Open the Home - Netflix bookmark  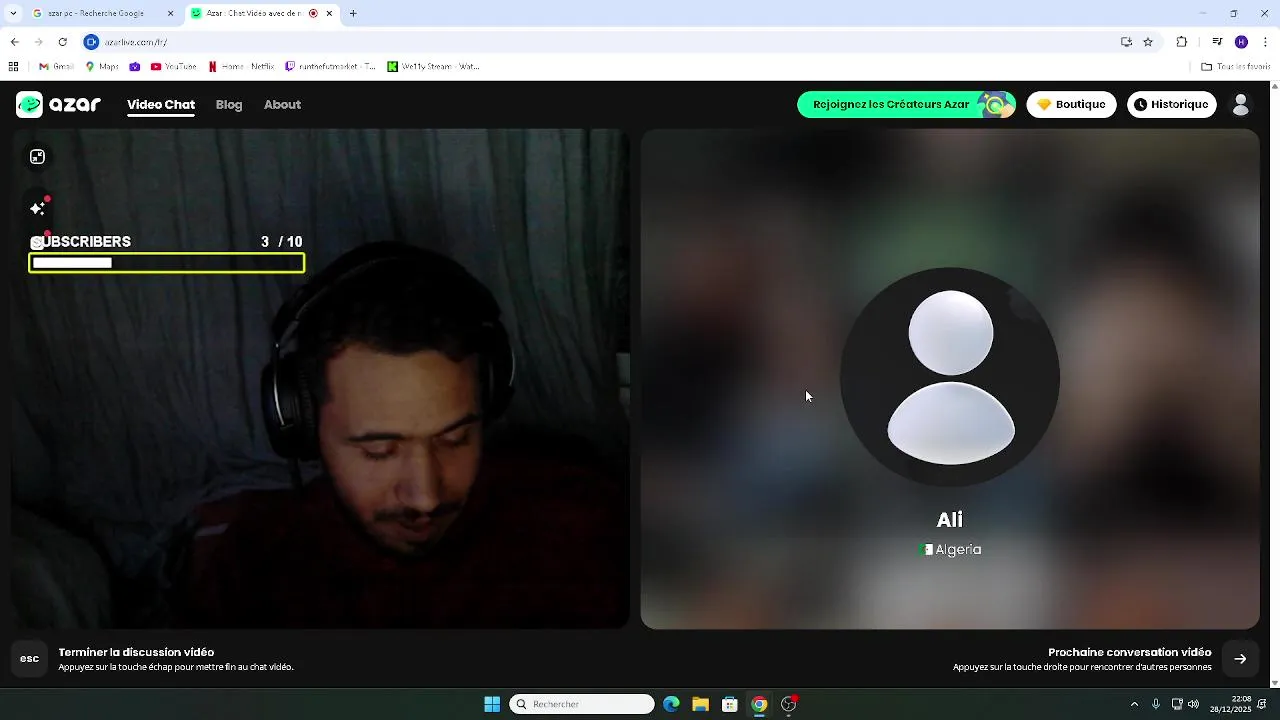point(241,67)
